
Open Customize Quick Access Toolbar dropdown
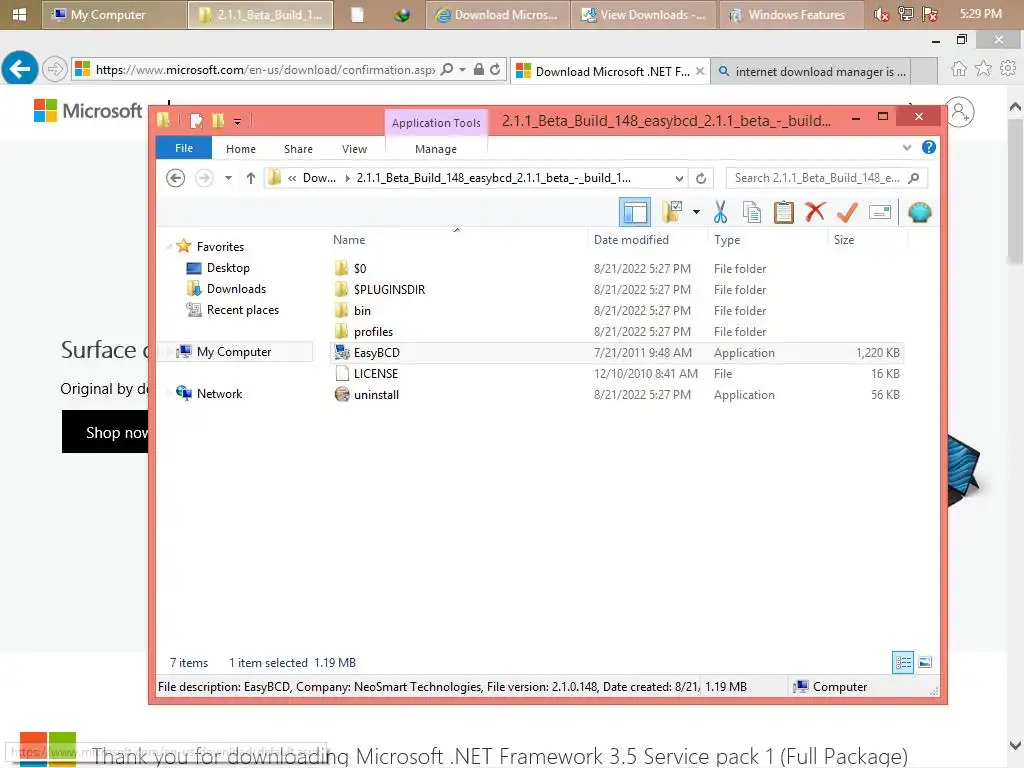pos(238,121)
